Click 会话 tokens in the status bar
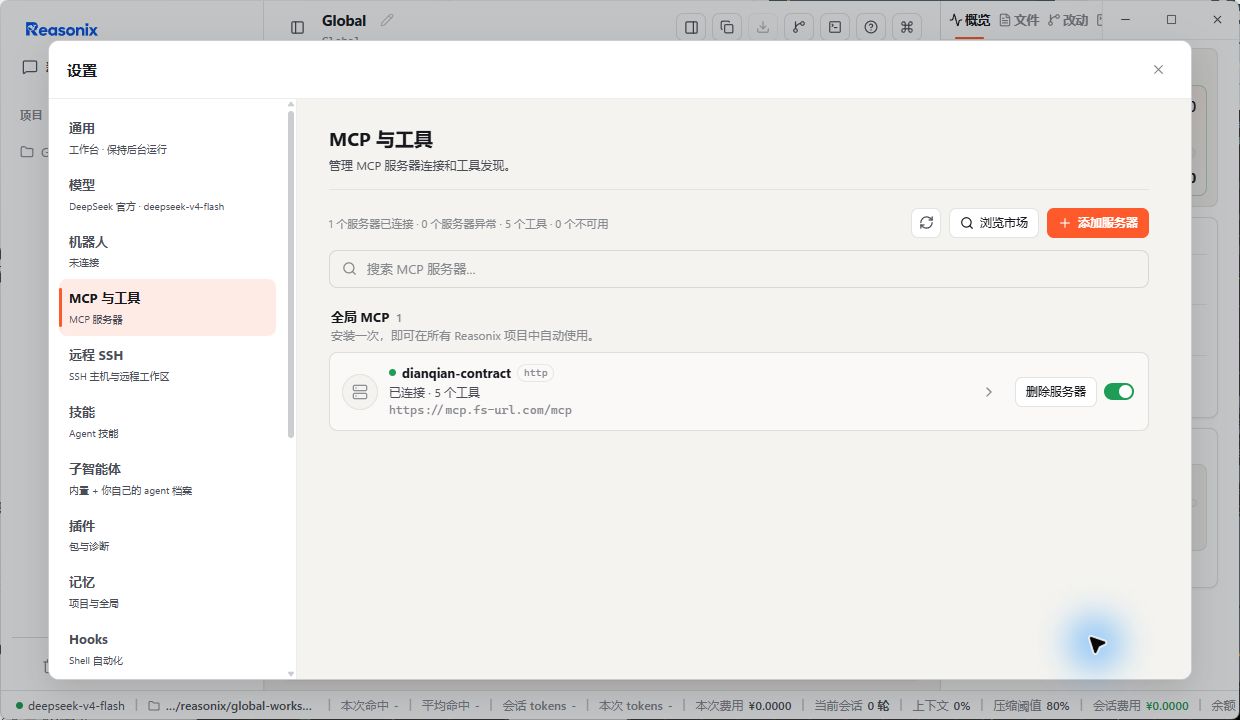Viewport: 1240px width, 720px height. [x=539, y=705]
